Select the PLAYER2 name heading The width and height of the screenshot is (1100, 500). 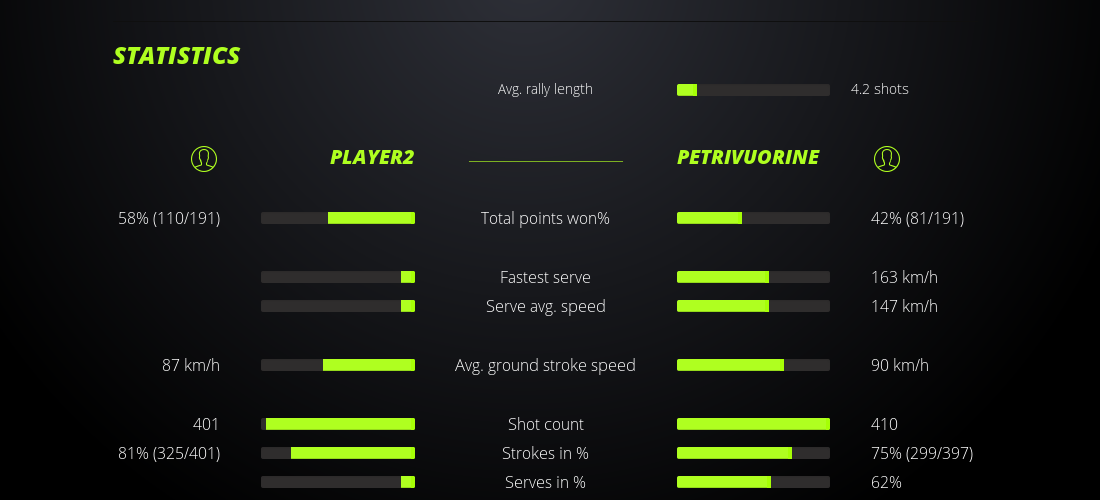pos(372,157)
